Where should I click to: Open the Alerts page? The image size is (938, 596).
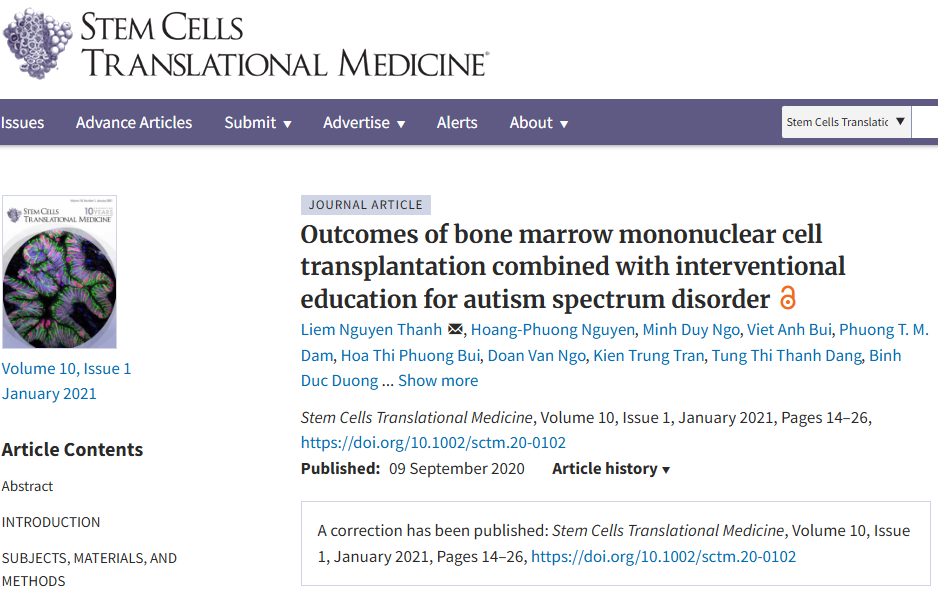point(457,123)
